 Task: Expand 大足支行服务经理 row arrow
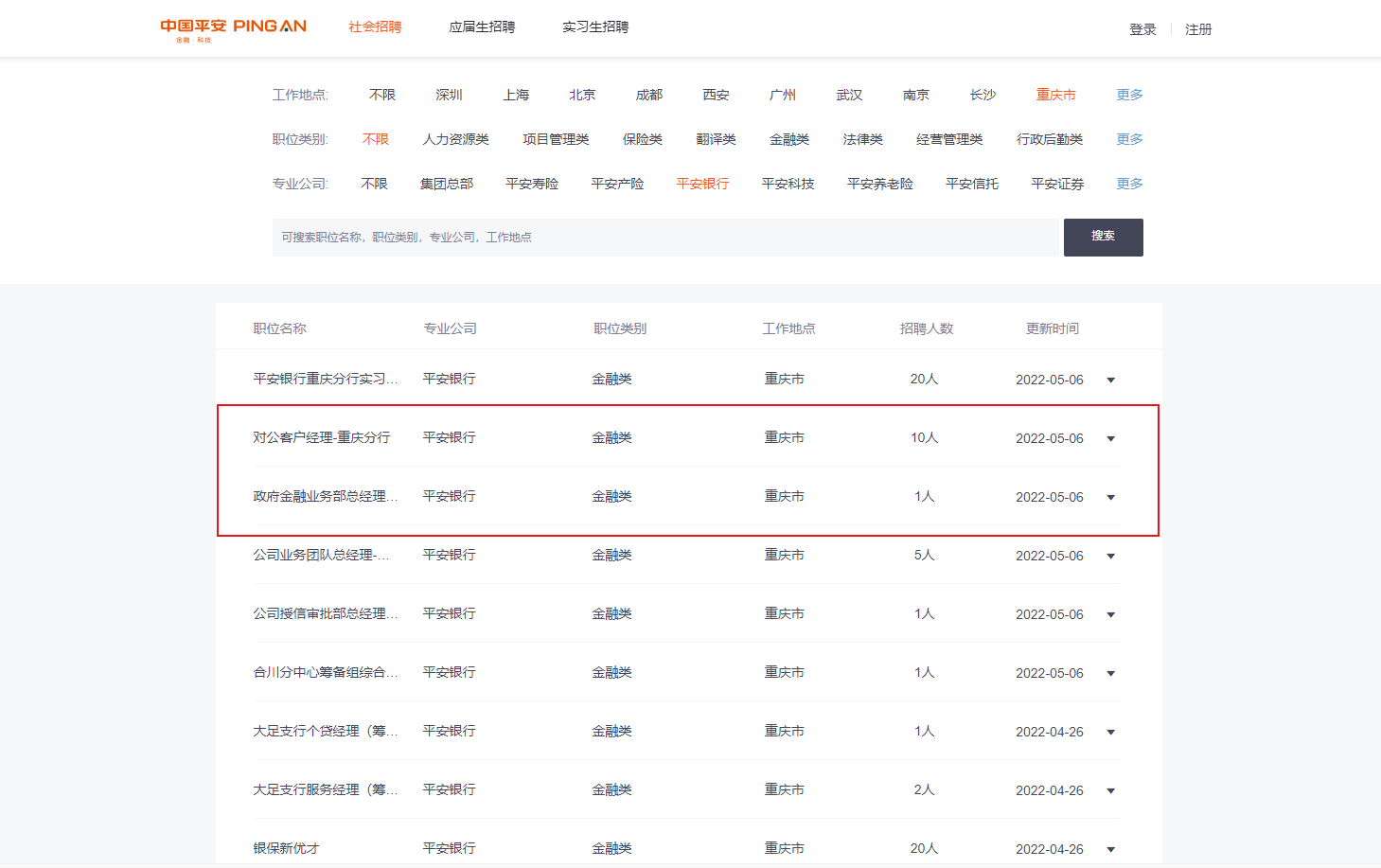1111,791
